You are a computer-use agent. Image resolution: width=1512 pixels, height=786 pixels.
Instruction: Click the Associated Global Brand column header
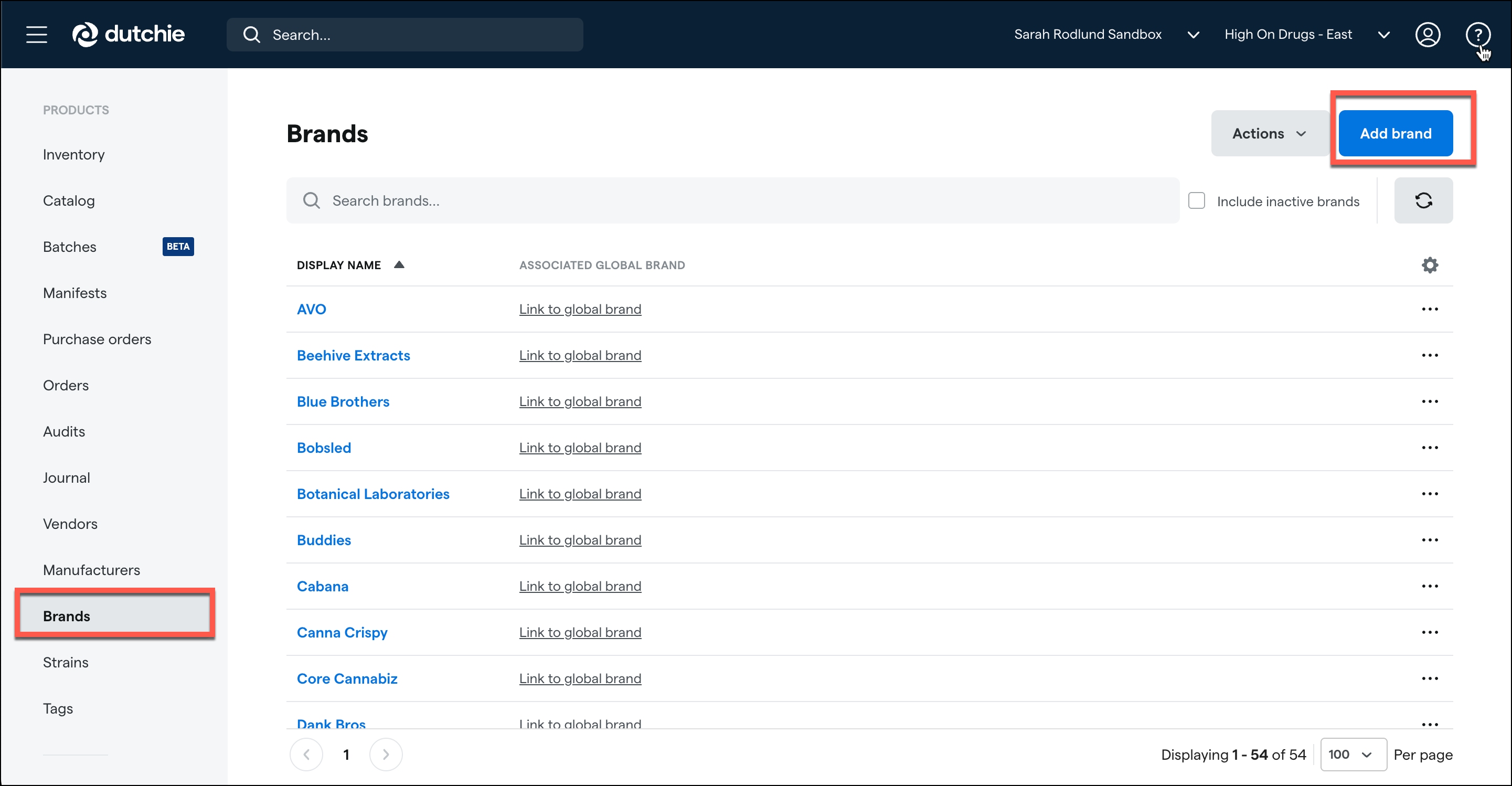pos(602,265)
